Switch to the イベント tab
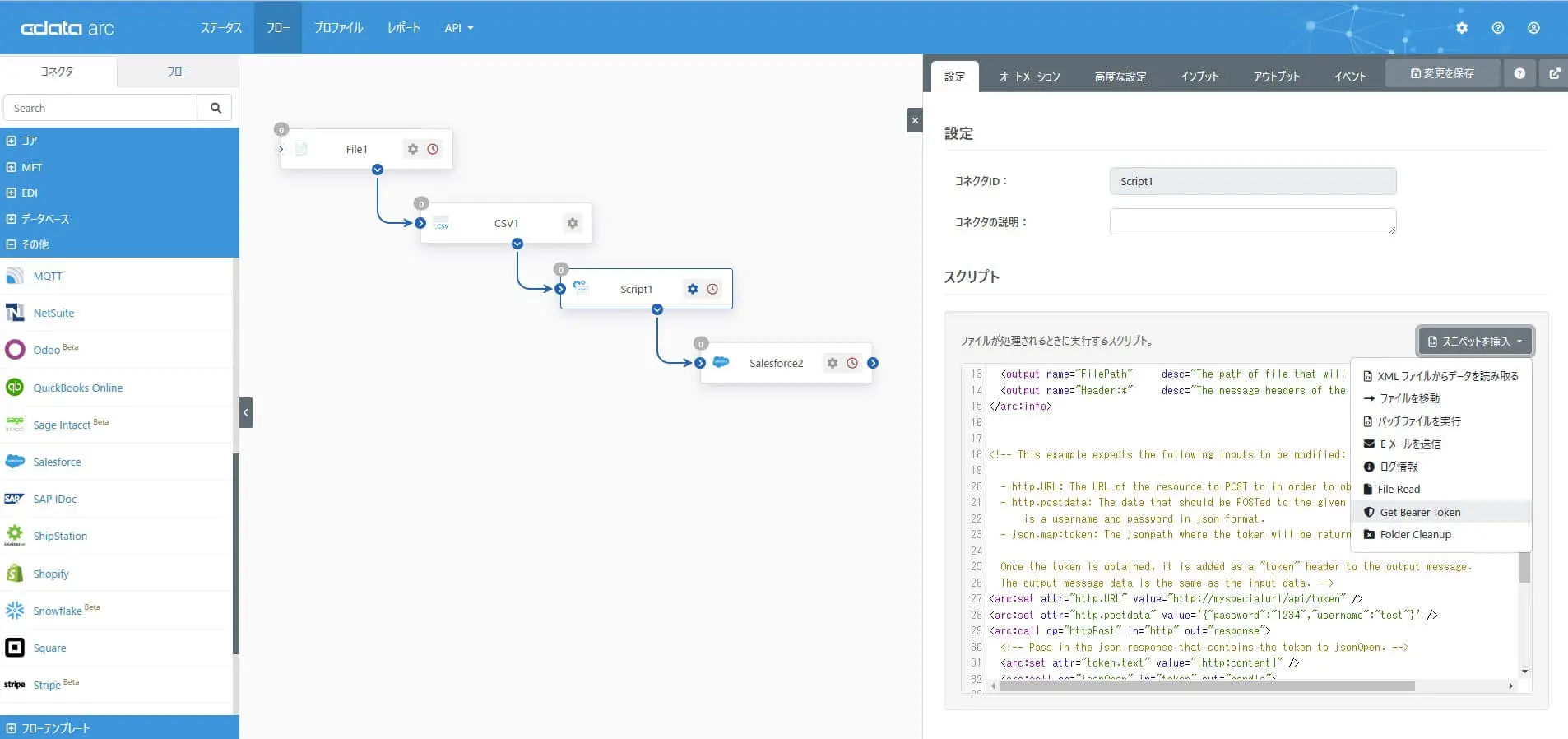 pyautogui.click(x=1350, y=77)
